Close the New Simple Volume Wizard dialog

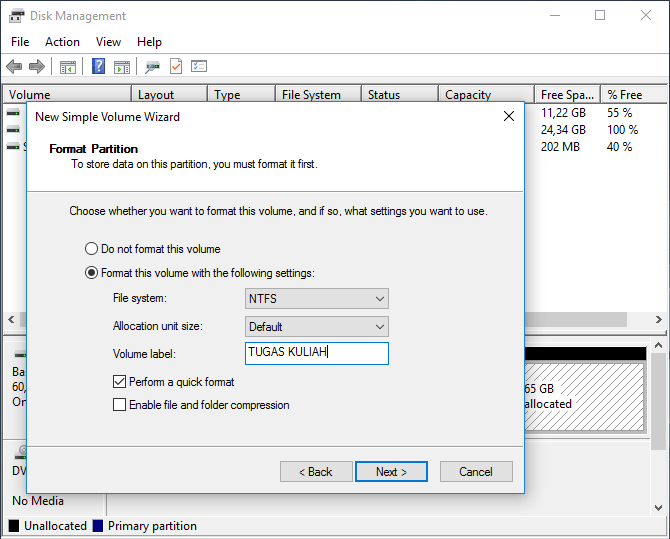[508, 116]
